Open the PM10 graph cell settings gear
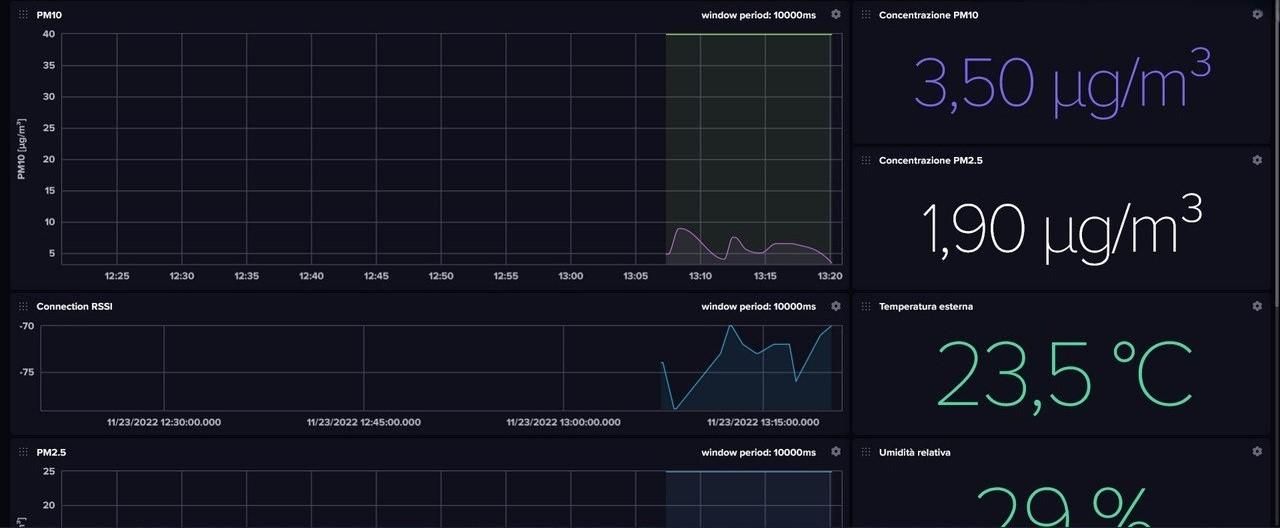This screenshot has width=1280, height=528. [x=836, y=14]
